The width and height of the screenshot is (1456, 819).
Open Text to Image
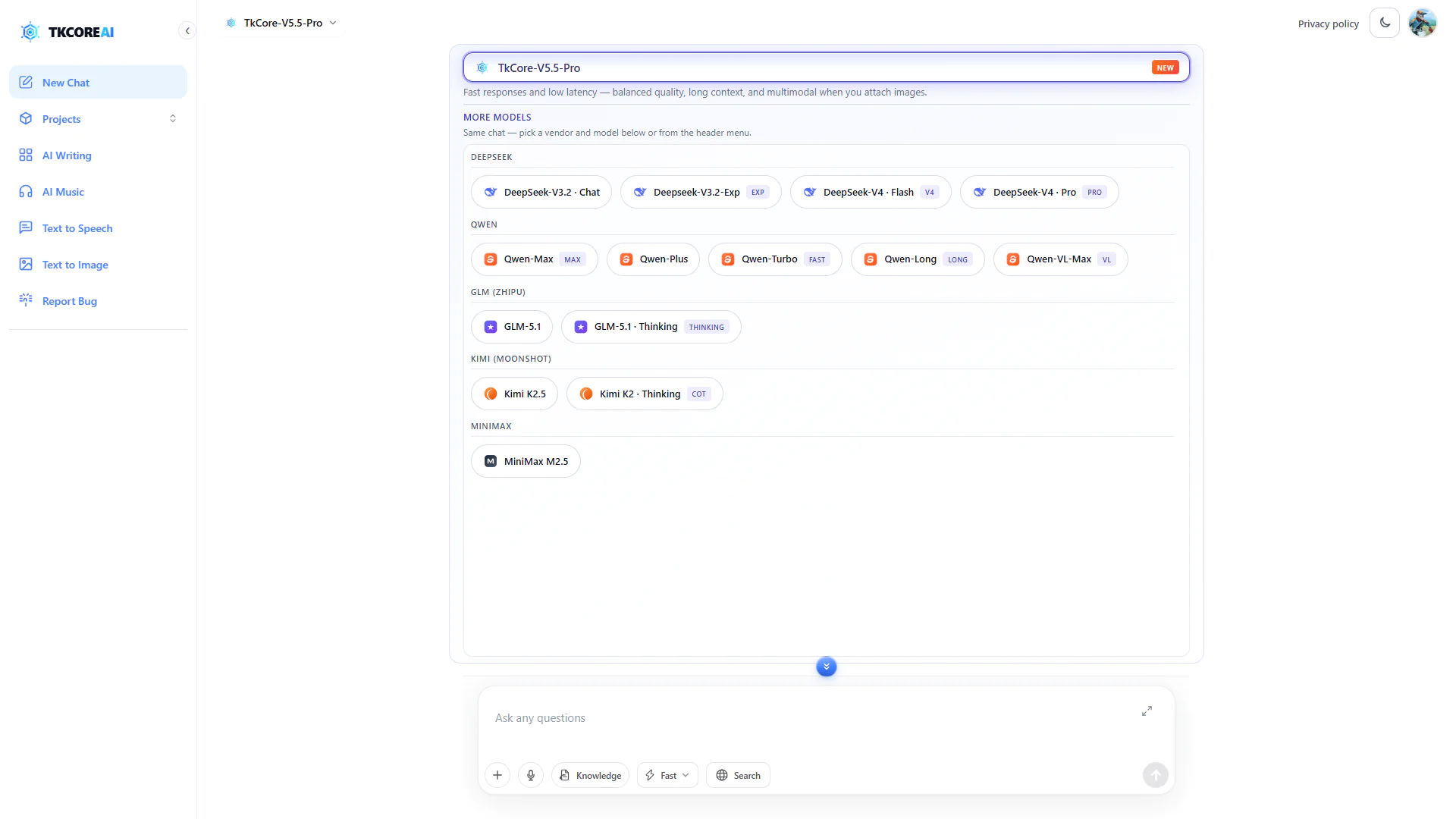98,265
